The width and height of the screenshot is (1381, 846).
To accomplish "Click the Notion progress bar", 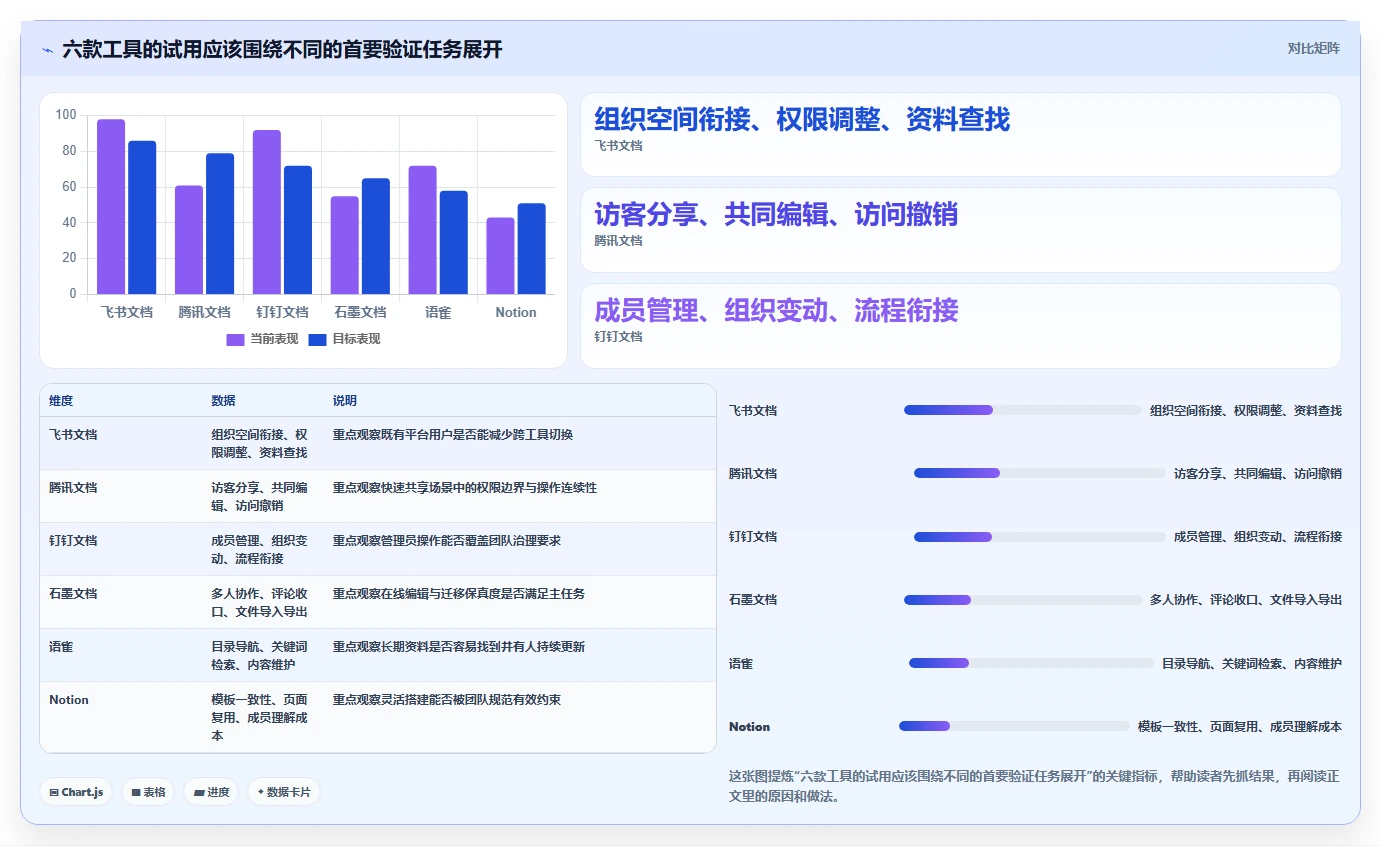I will (x=1014, y=726).
